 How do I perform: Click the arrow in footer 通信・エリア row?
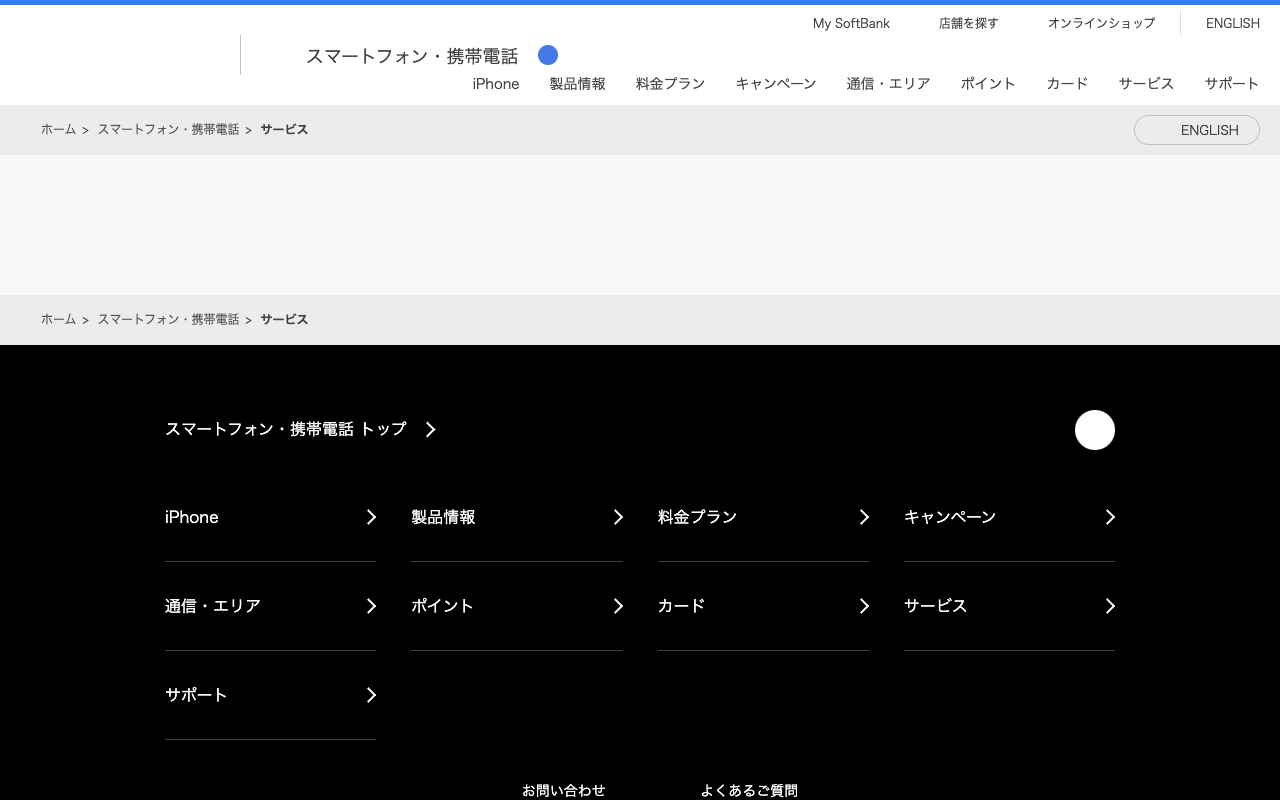click(371, 606)
